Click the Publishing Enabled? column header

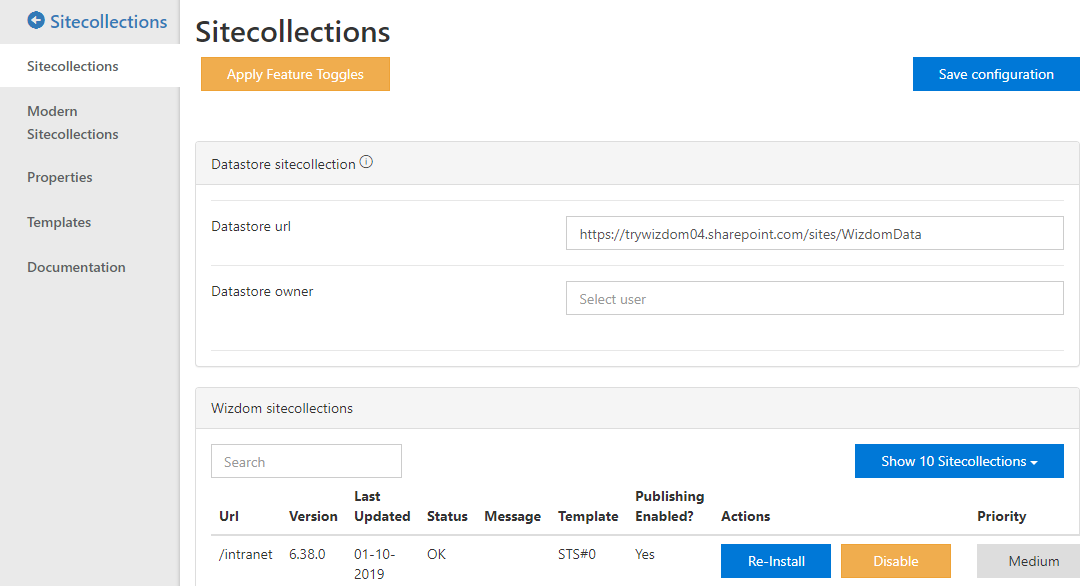coord(669,506)
